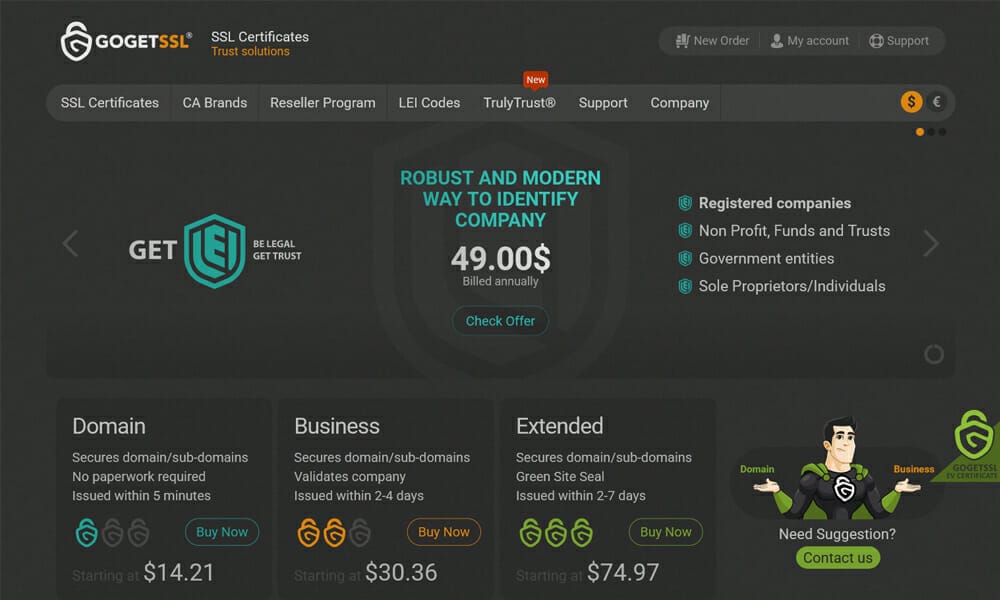1000x600 pixels.
Task: Click first green lock icon in Extended card
Action: (531, 532)
